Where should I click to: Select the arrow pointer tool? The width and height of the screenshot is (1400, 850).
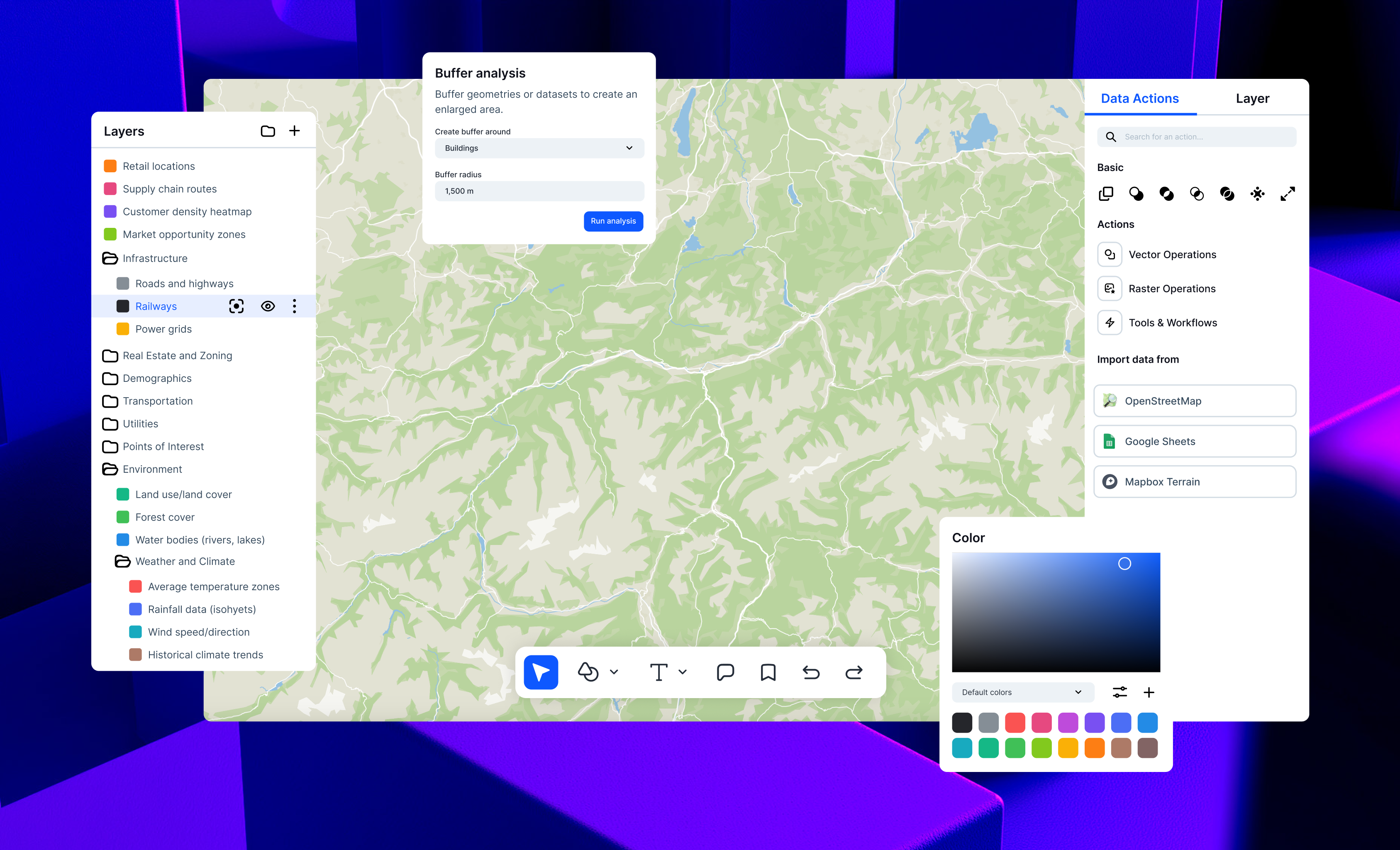pyautogui.click(x=540, y=672)
